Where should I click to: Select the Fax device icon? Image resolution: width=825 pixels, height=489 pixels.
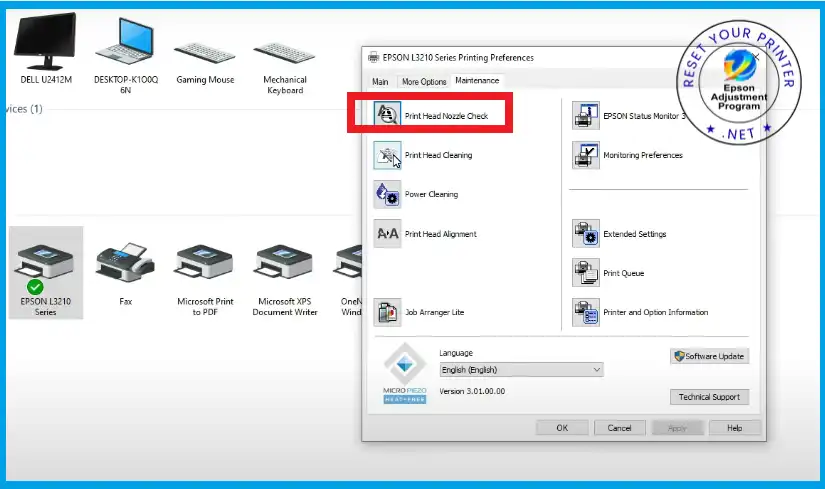[125, 274]
